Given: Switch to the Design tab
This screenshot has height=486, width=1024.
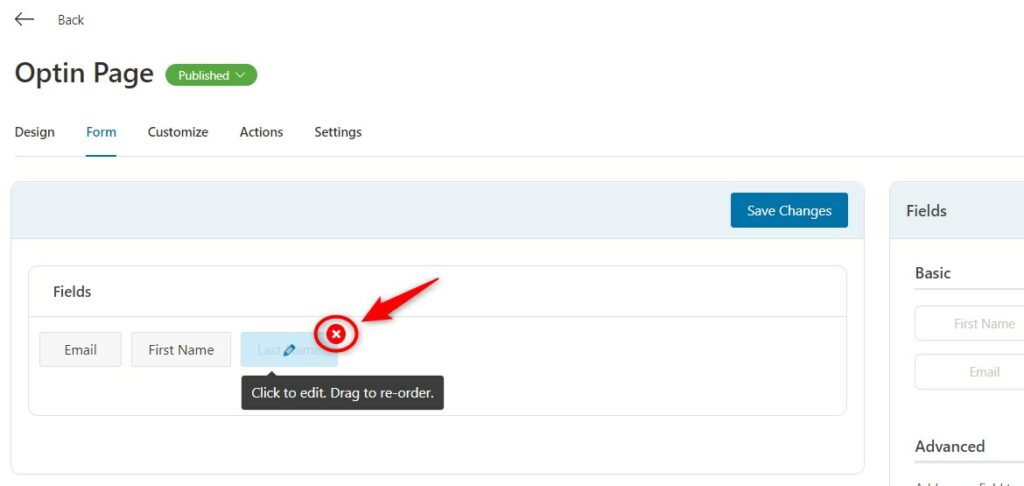Looking at the screenshot, I should pos(35,132).
